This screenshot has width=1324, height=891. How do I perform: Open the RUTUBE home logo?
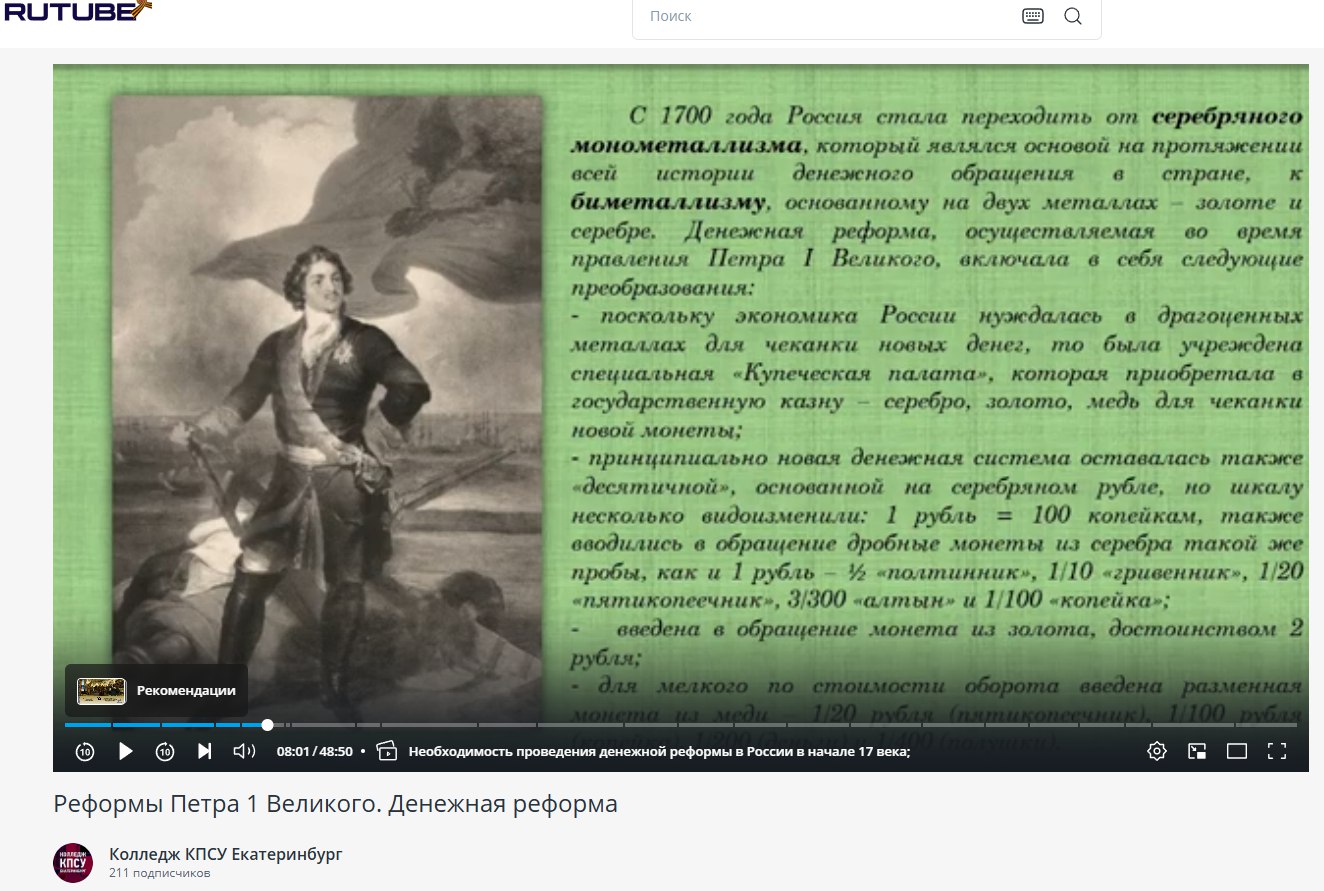(77, 11)
